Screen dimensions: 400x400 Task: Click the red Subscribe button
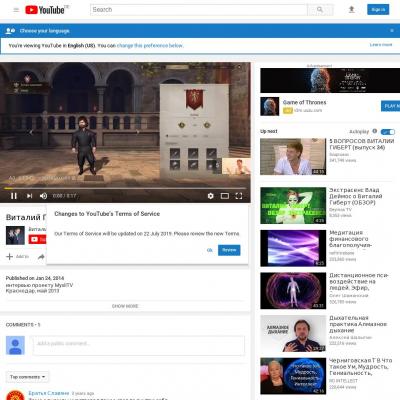(37, 239)
